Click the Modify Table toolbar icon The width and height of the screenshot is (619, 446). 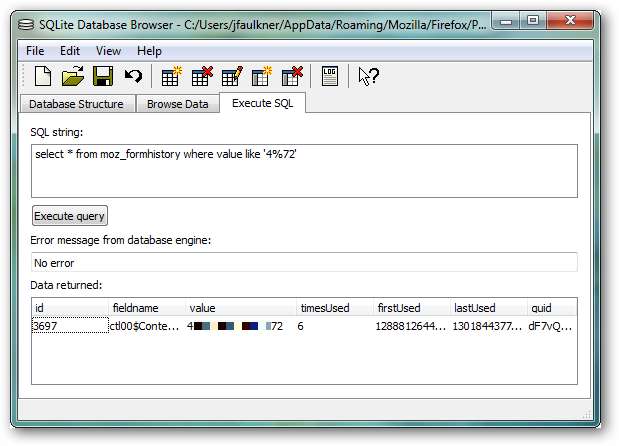tap(232, 76)
